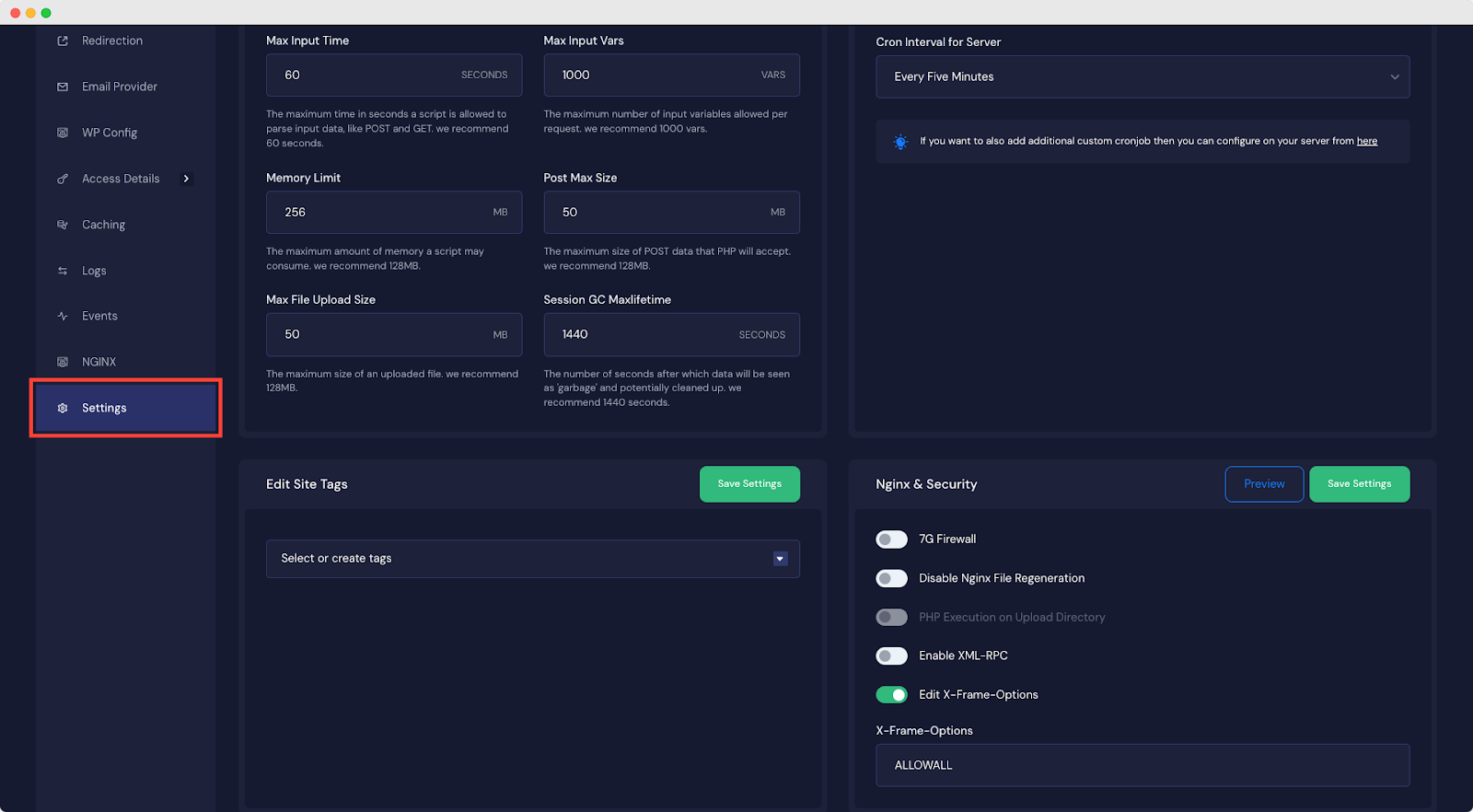Click the lightbulb tip icon
This screenshot has width=1473, height=812.
pos(900,142)
